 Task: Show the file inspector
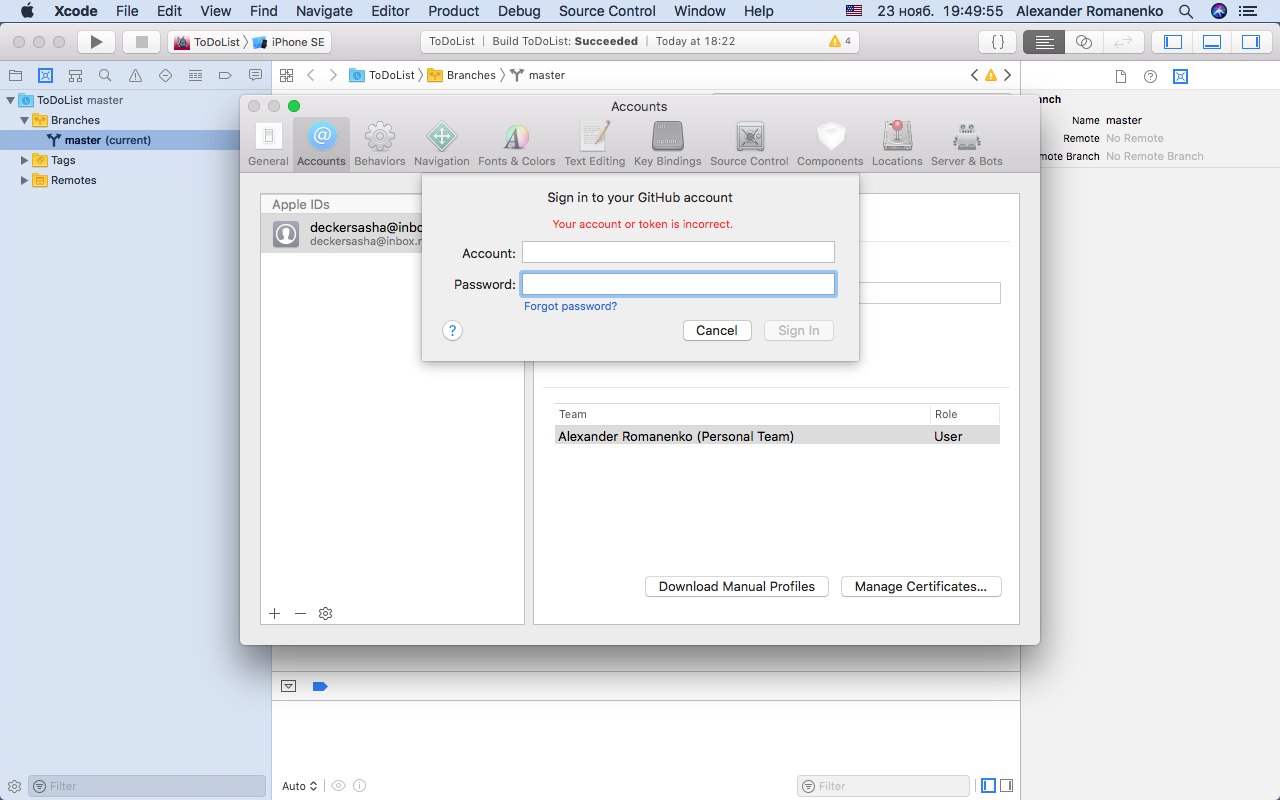(x=1121, y=76)
